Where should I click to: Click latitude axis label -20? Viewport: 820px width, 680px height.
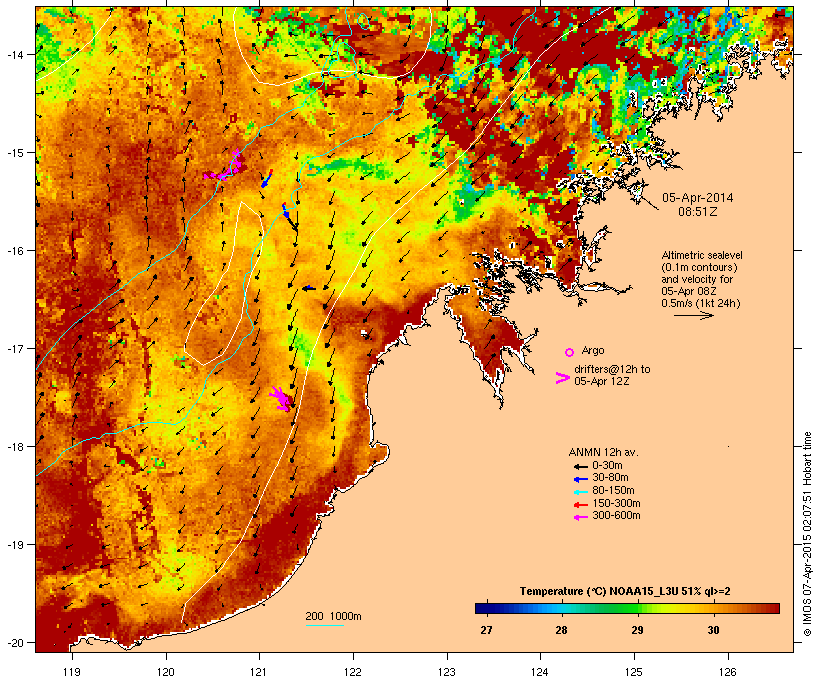coord(14,642)
